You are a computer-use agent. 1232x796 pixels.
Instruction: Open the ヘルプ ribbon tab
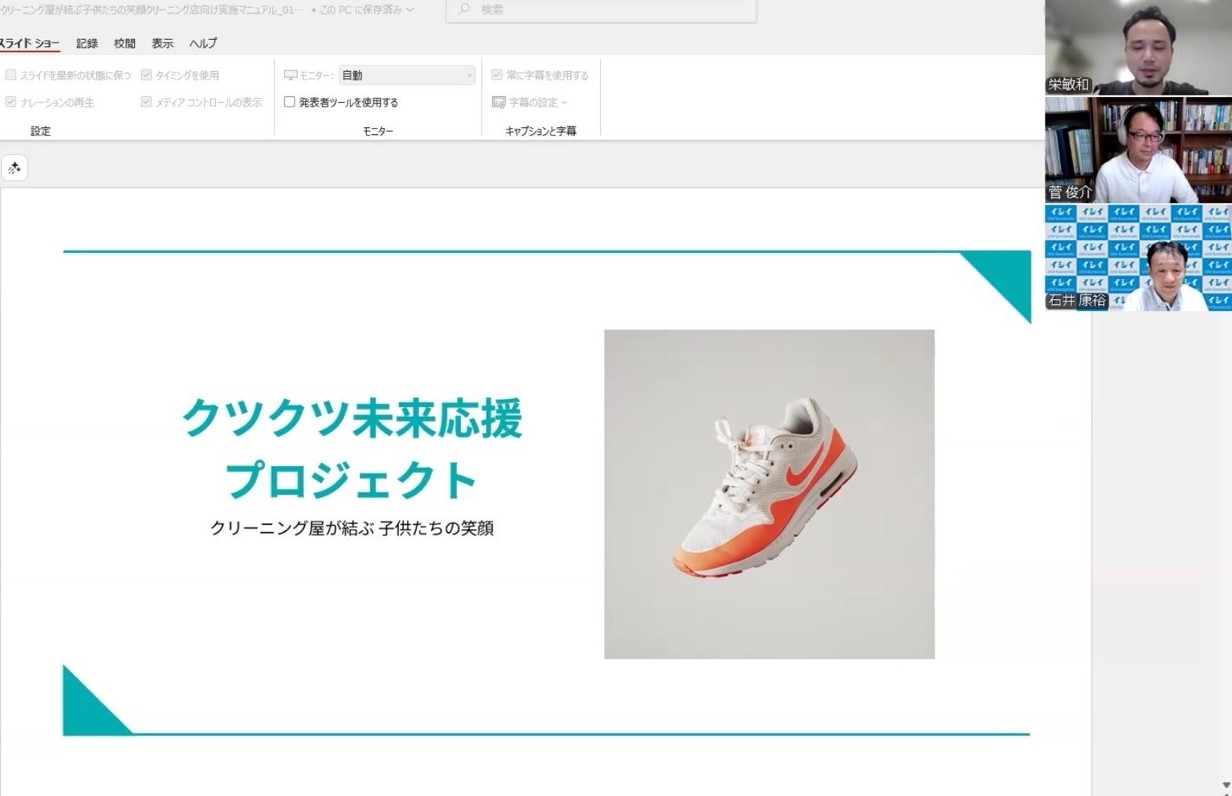pyautogui.click(x=203, y=43)
